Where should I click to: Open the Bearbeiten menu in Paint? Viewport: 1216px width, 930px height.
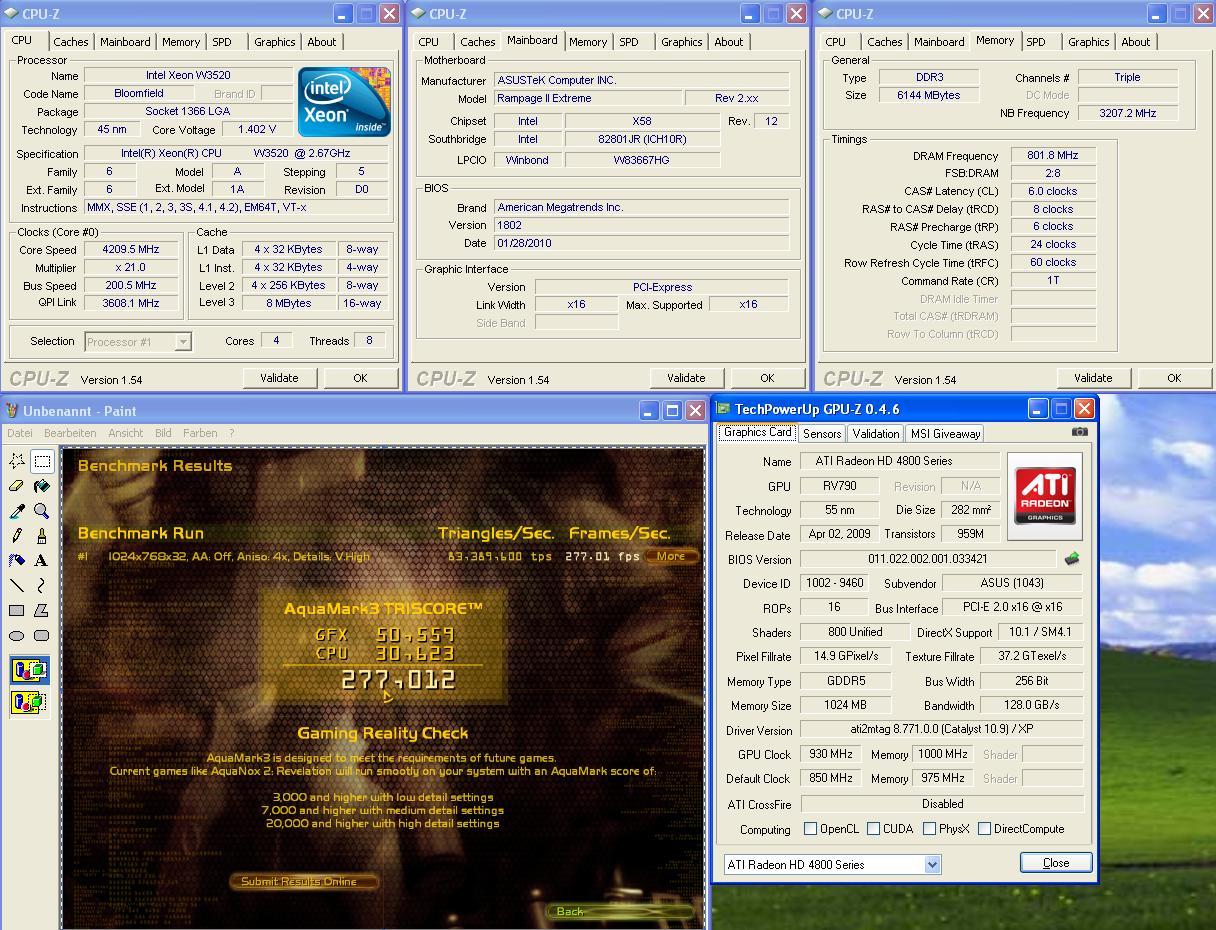70,433
